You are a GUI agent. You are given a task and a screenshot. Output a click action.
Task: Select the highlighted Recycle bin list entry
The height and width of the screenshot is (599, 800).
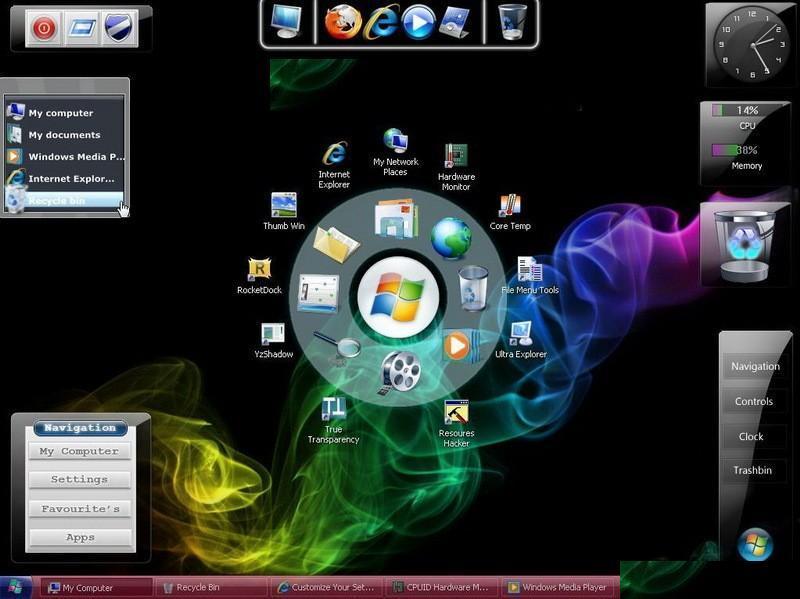coord(64,201)
